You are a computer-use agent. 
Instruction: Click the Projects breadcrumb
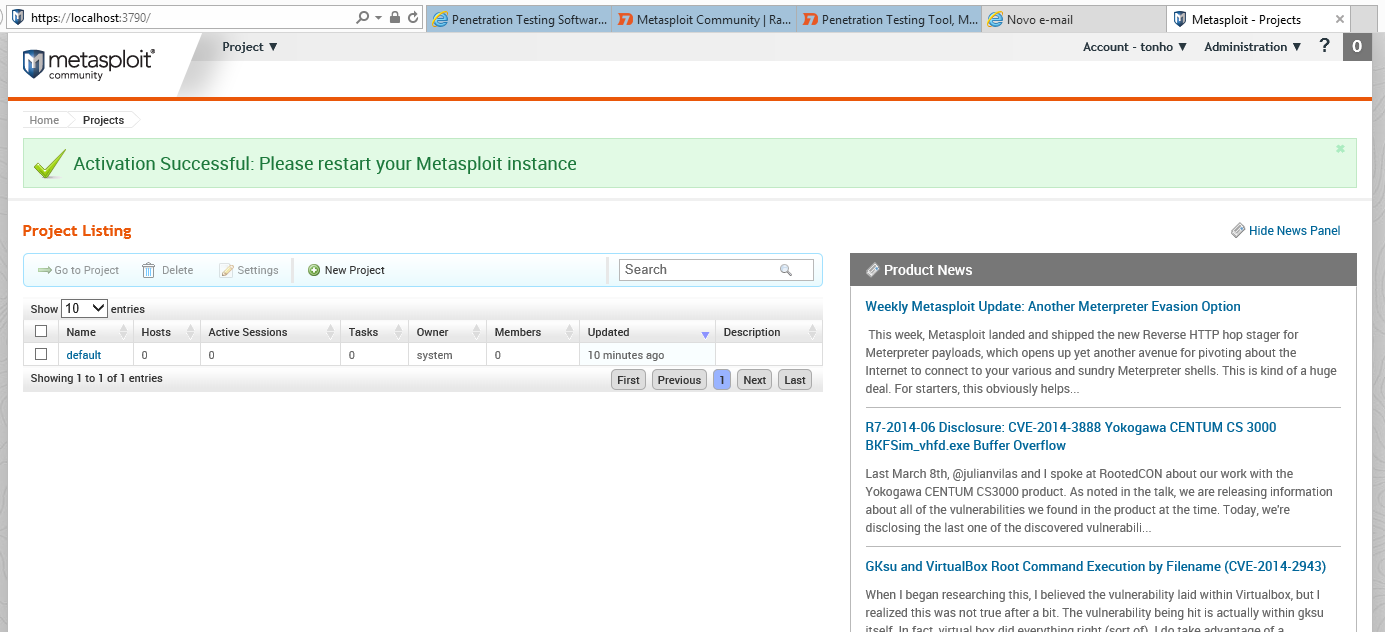pos(104,120)
